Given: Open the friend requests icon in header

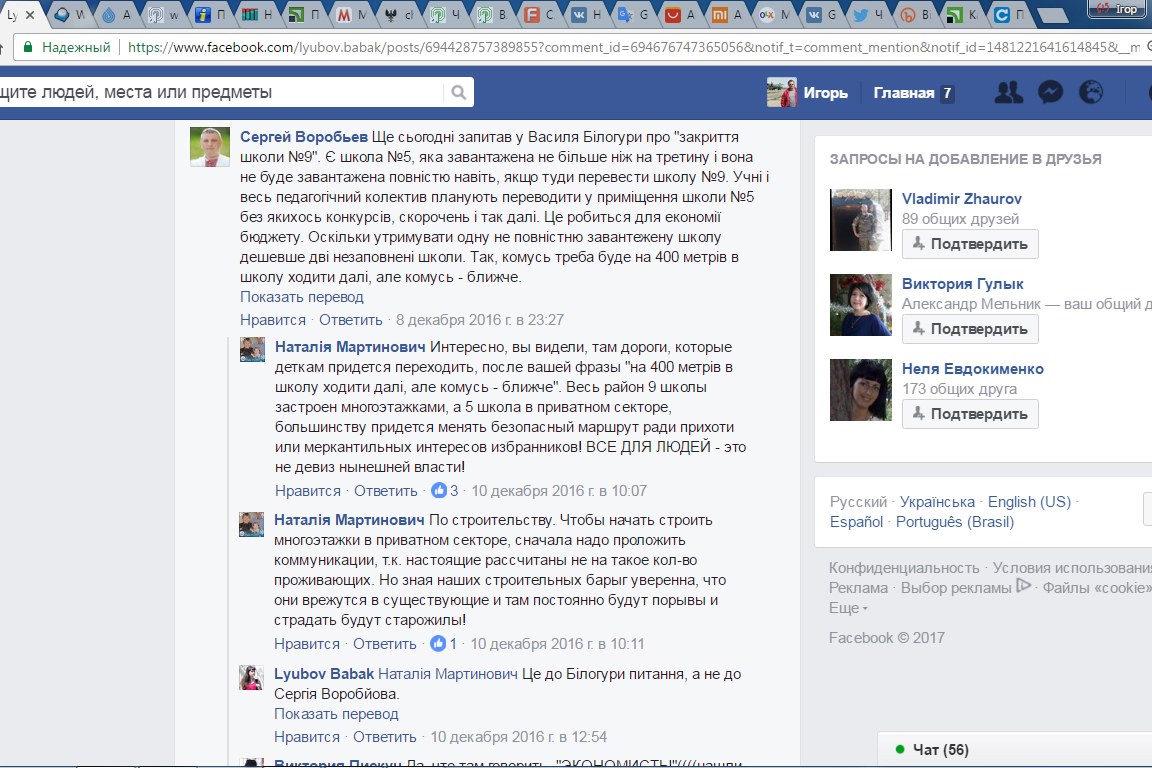Looking at the screenshot, I should click(1009, 93).
